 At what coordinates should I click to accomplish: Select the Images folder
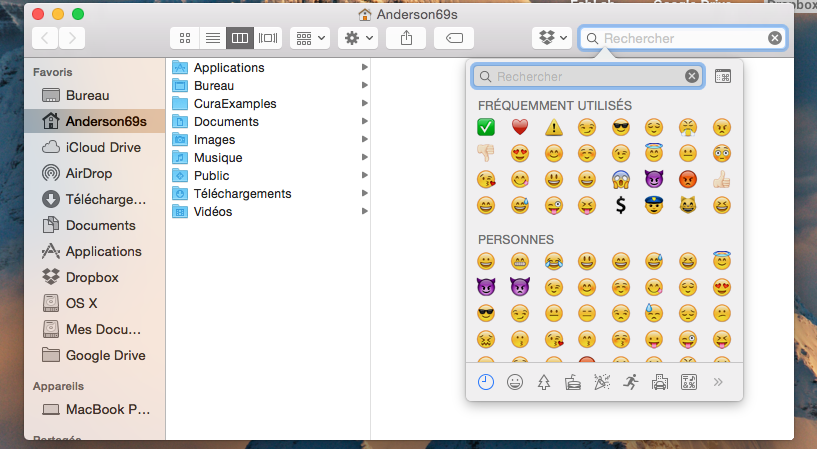point(268,140)
